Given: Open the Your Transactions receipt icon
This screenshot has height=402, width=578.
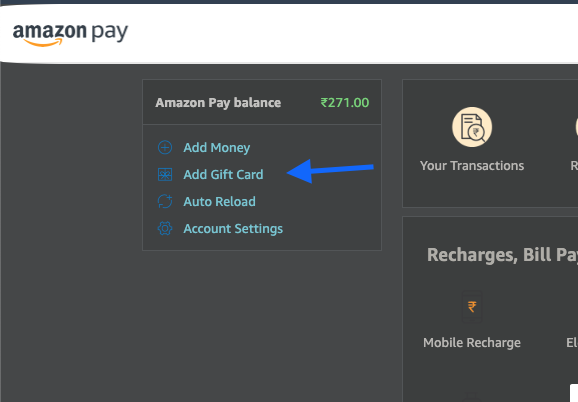Looking at the screenshot, I should click(472, 127).
